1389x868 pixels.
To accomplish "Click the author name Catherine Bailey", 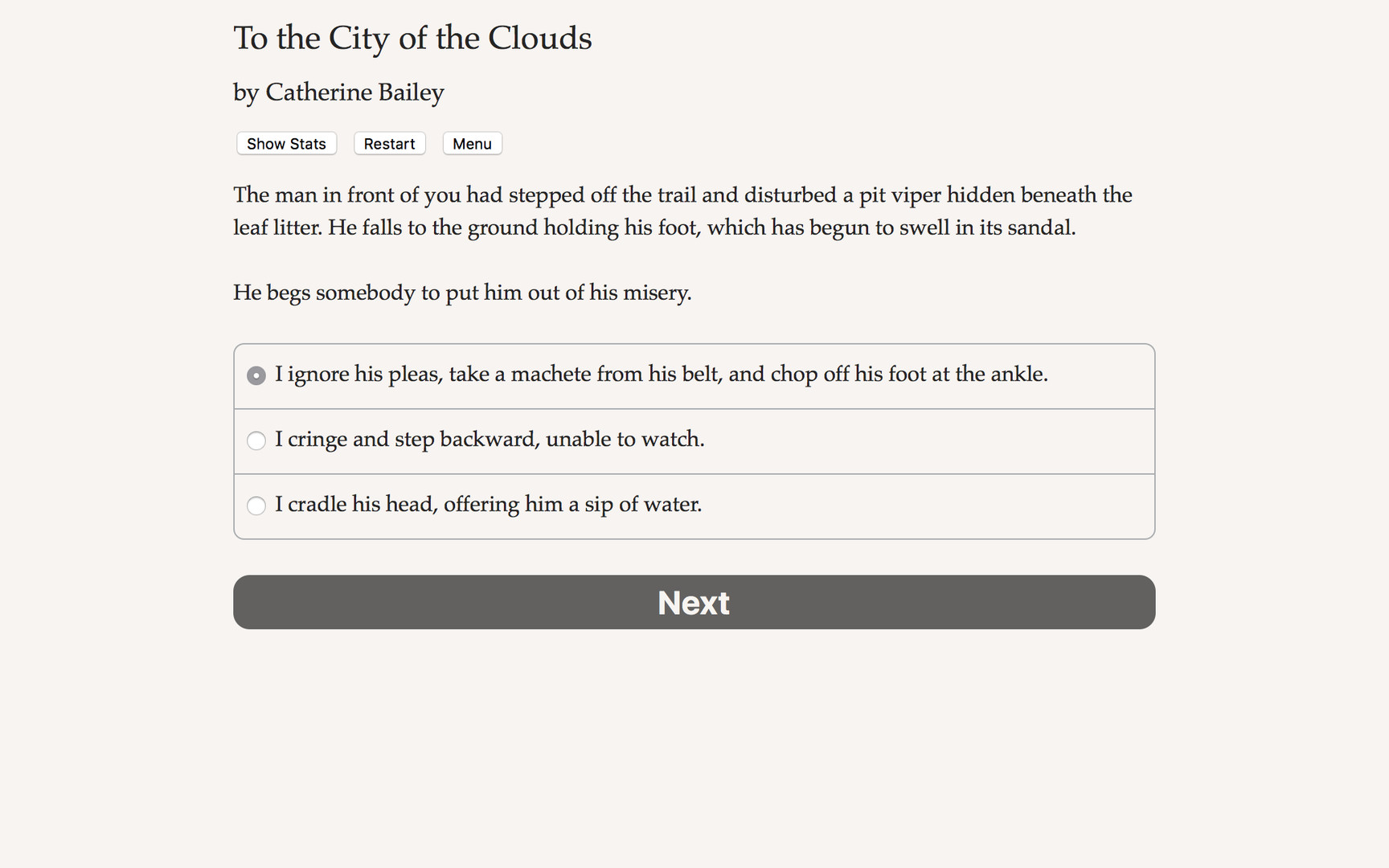I will (x=338, y=92).
